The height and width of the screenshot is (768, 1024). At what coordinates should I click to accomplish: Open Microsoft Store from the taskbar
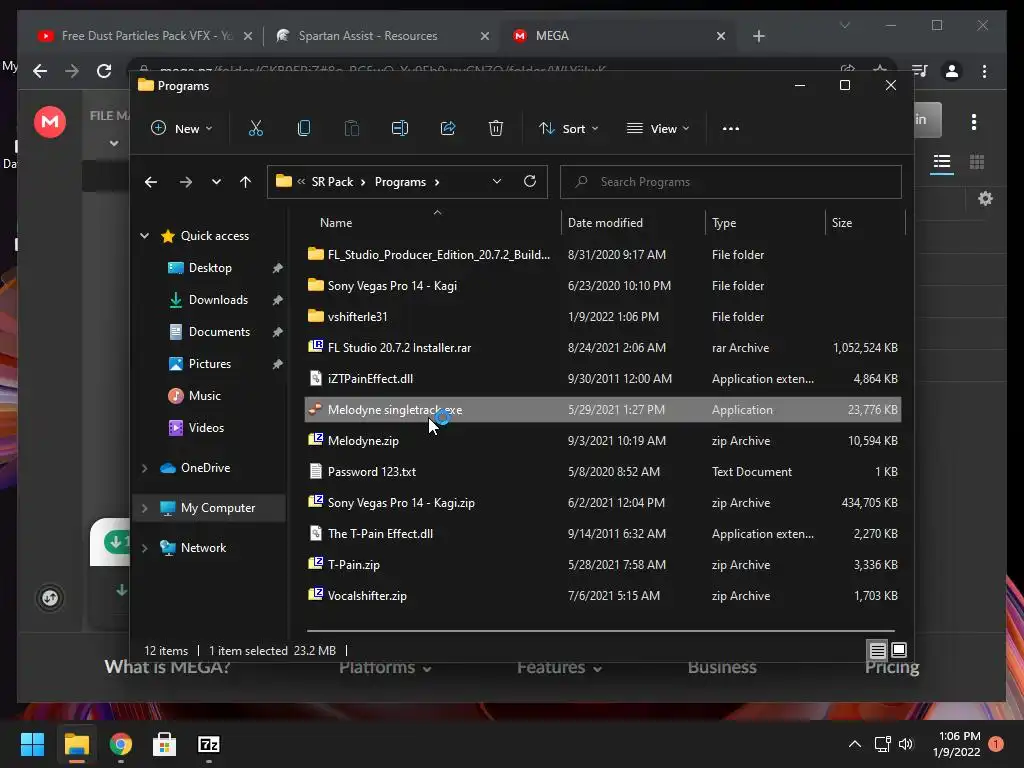[x=165, y=744]
